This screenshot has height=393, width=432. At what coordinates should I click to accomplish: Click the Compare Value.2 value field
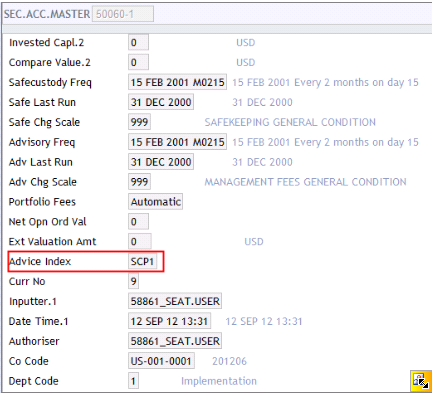[138, 62]
